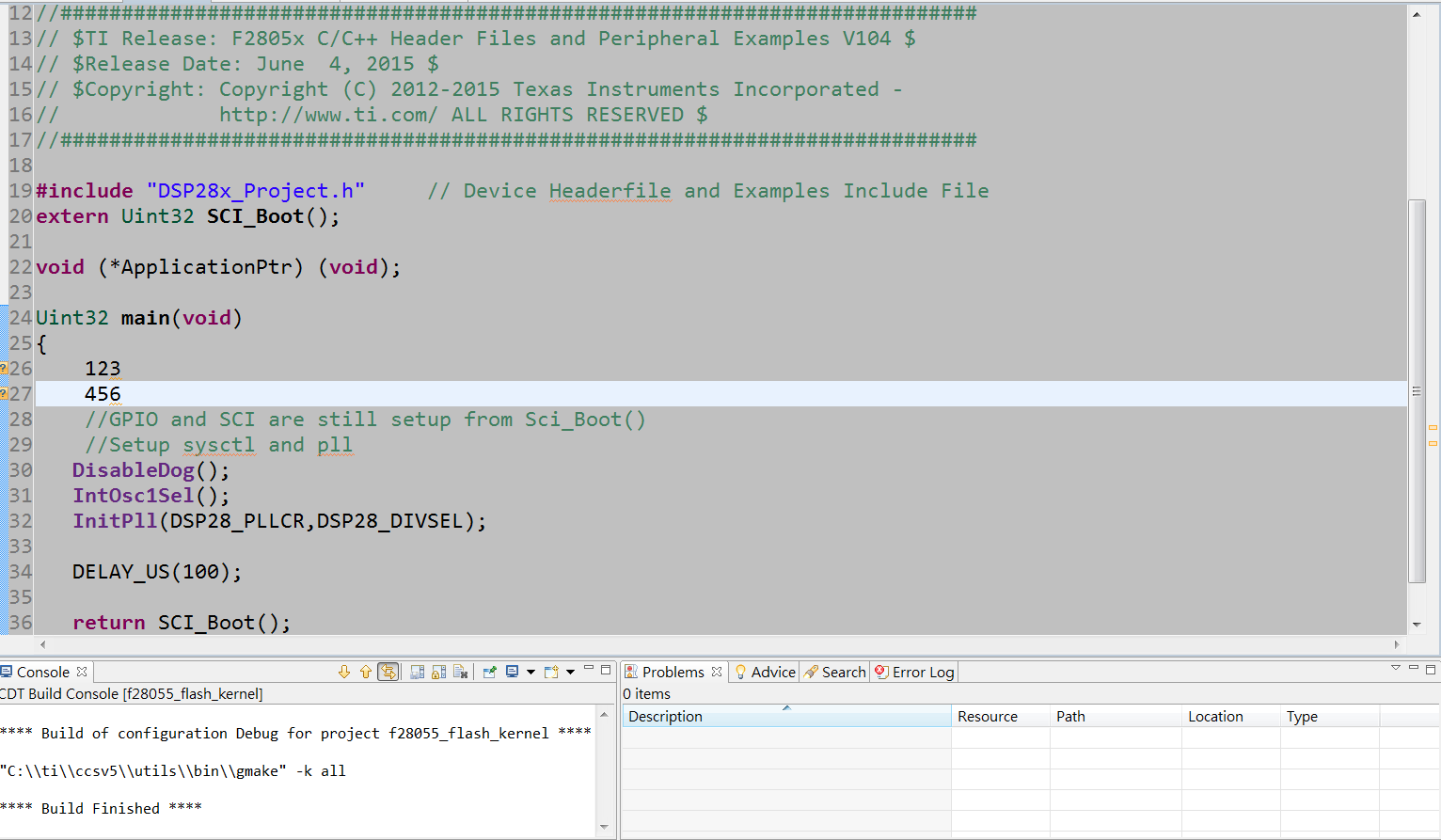1441x840 pixels.
Task: Sort by the Description column header
Action: point(786,717)
